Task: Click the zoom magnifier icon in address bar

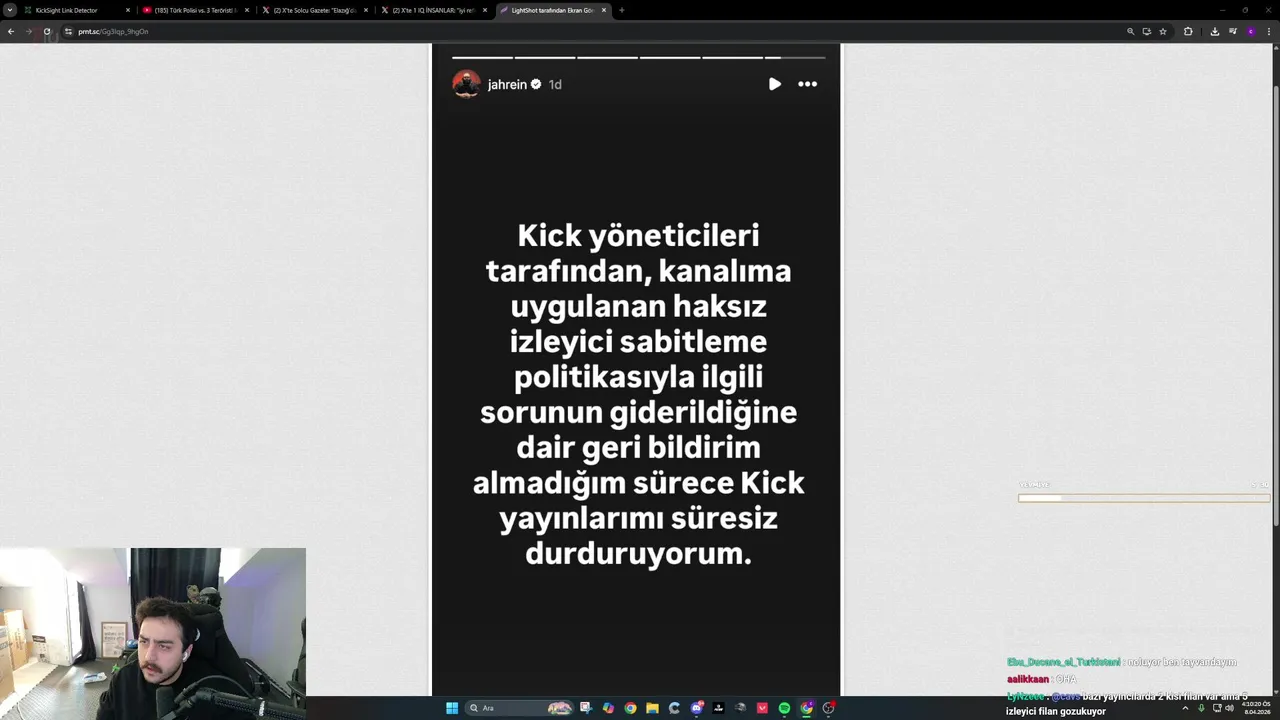Action: point(1131,31)
